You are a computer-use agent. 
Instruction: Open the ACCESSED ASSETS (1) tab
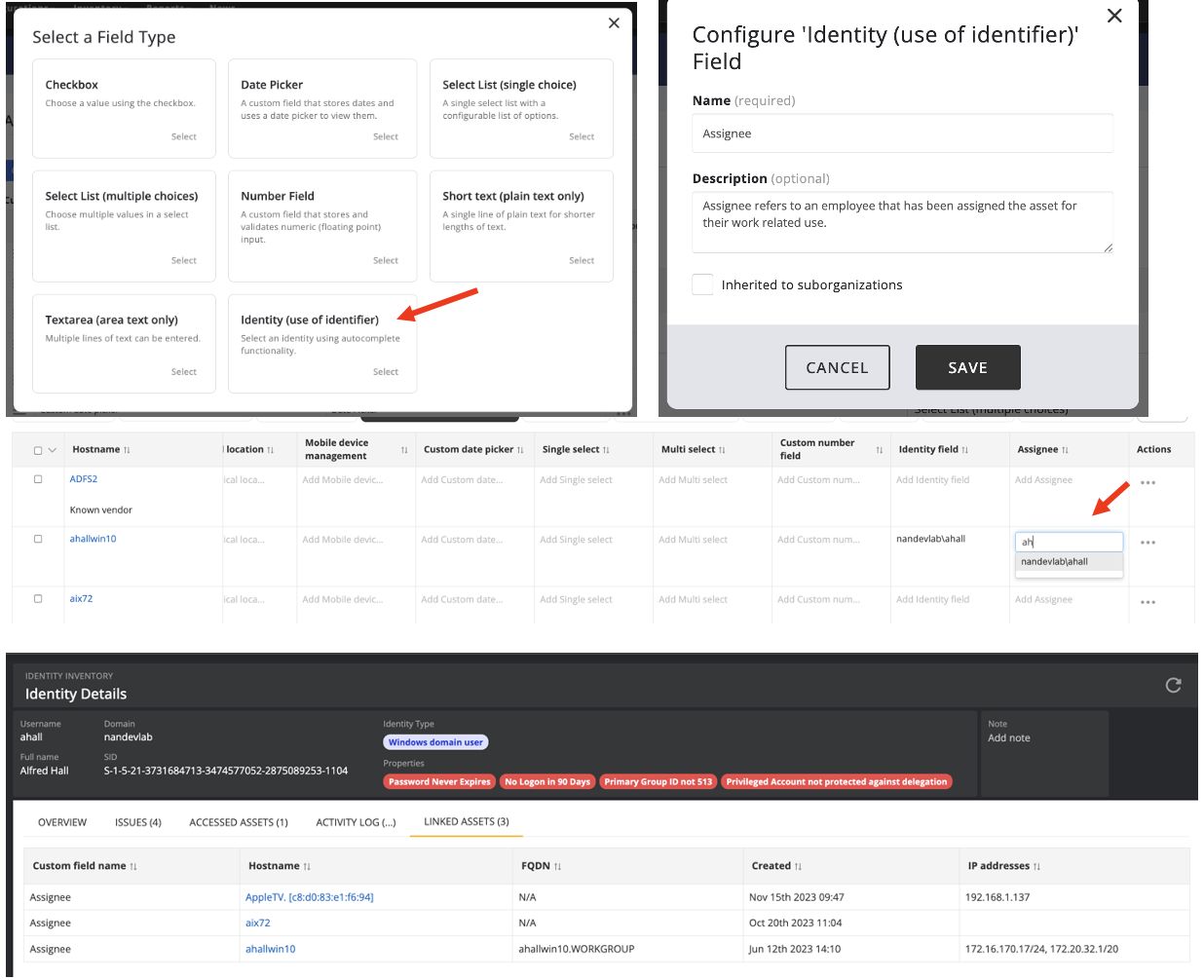239,822
